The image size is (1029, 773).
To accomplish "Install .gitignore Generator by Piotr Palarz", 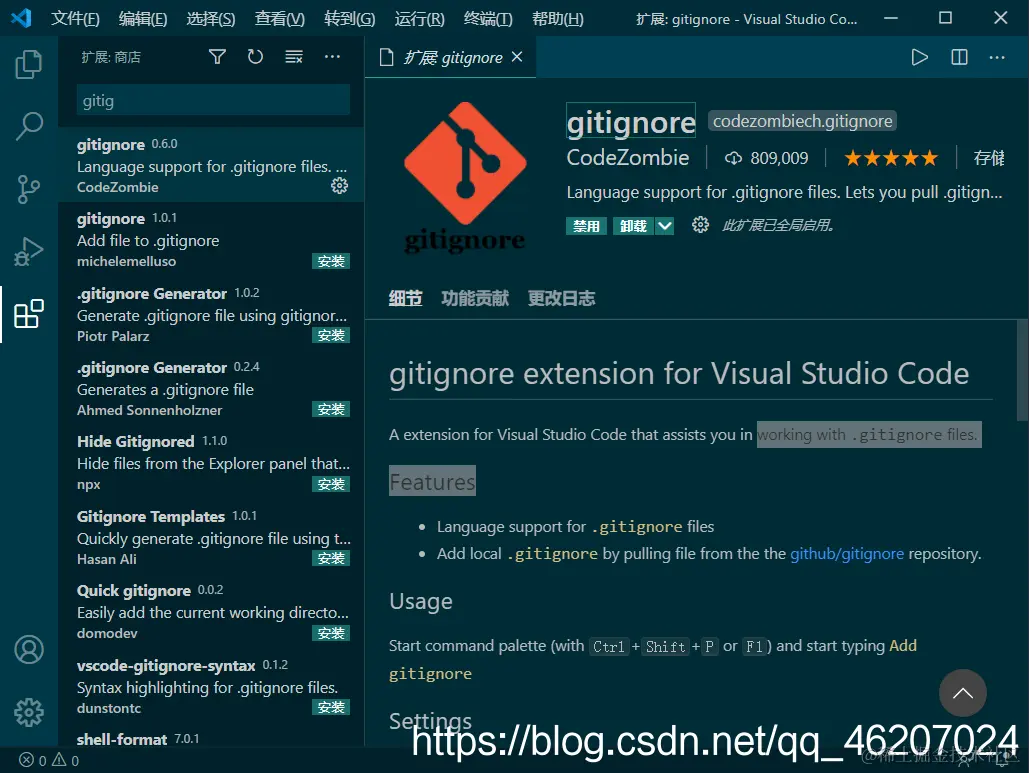I will pyautogui.click(x=331, y=335).
